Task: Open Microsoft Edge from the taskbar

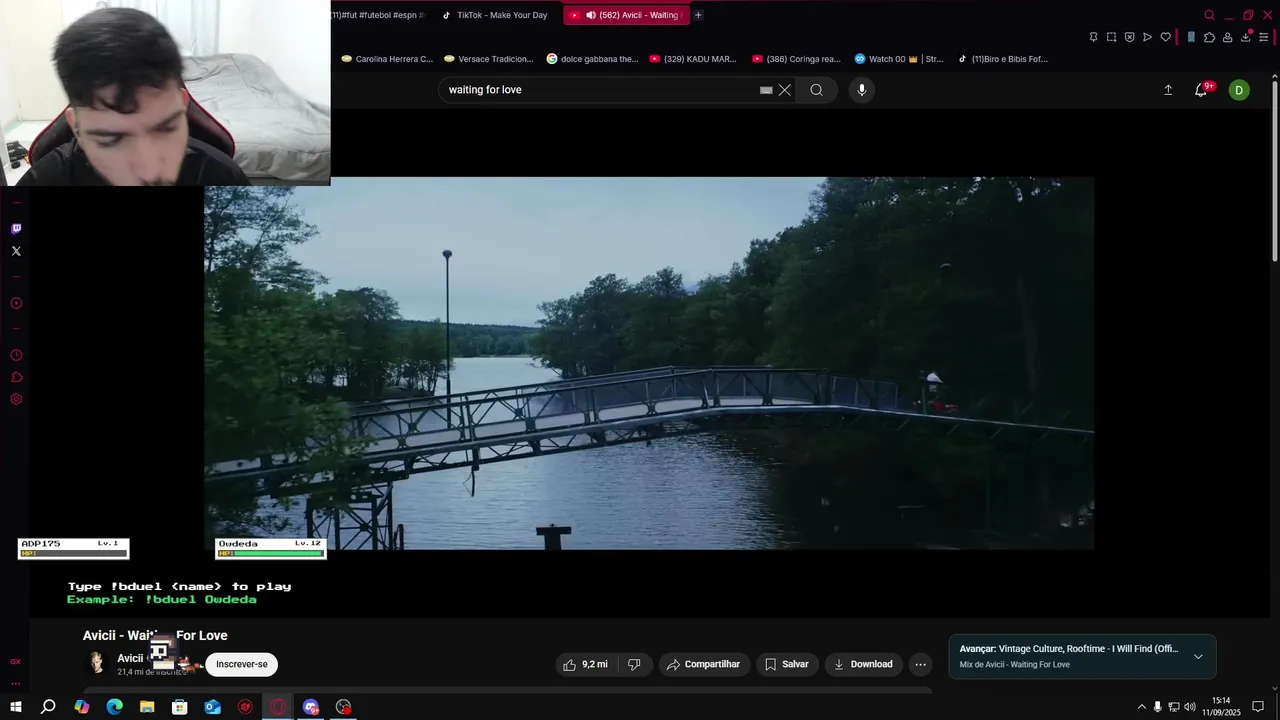Action: coord(114,707)
